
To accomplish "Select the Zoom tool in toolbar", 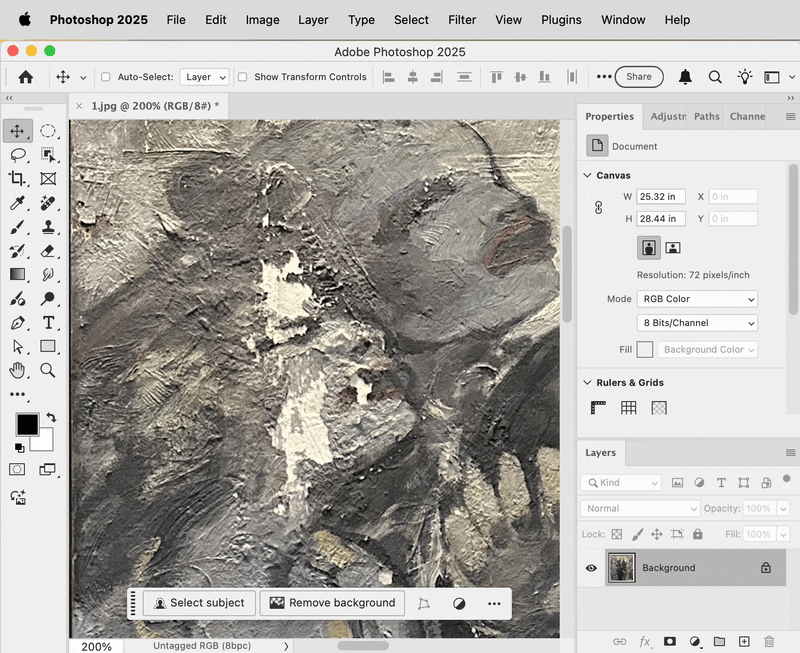I will tap(48, 370).
